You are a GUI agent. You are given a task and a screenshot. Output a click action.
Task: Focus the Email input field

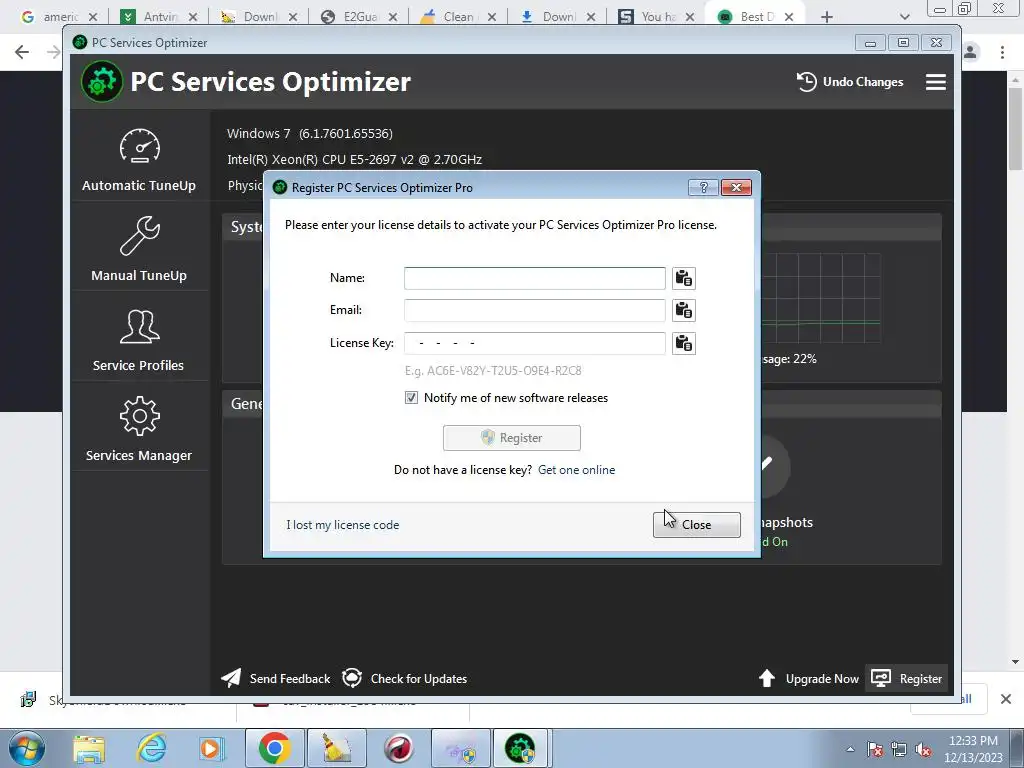click(x=534, y=310)
